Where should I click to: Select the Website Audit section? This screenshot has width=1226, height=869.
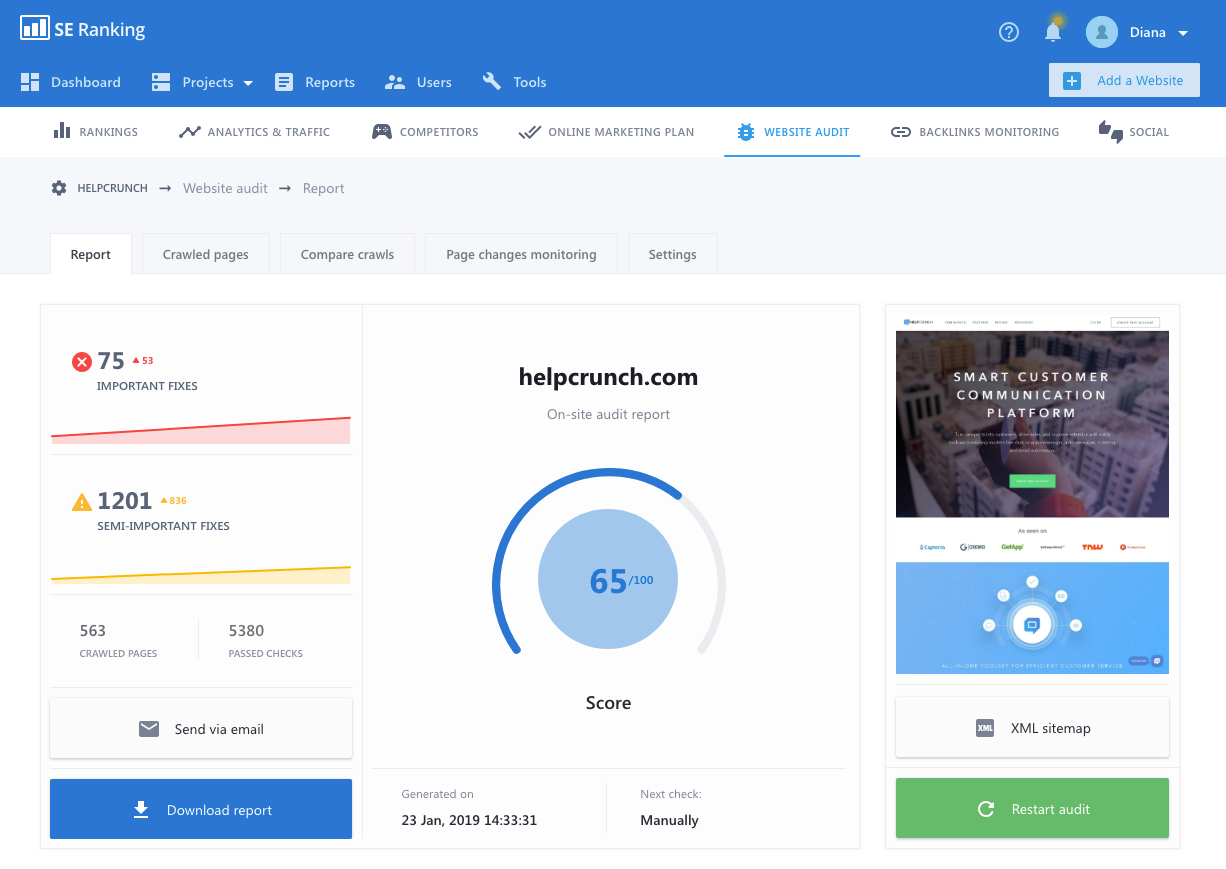(x=792, y=132)
